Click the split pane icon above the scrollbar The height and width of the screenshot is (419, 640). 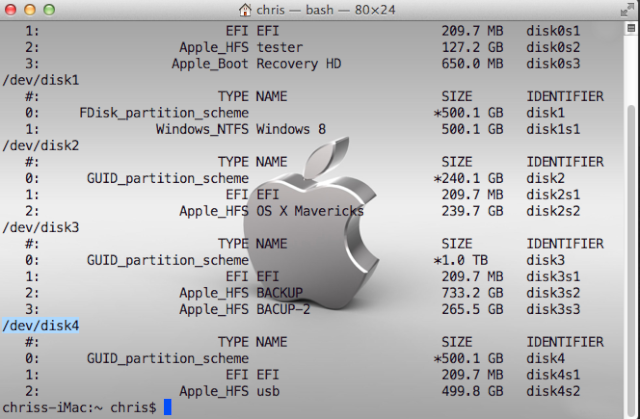pos(631,28)
